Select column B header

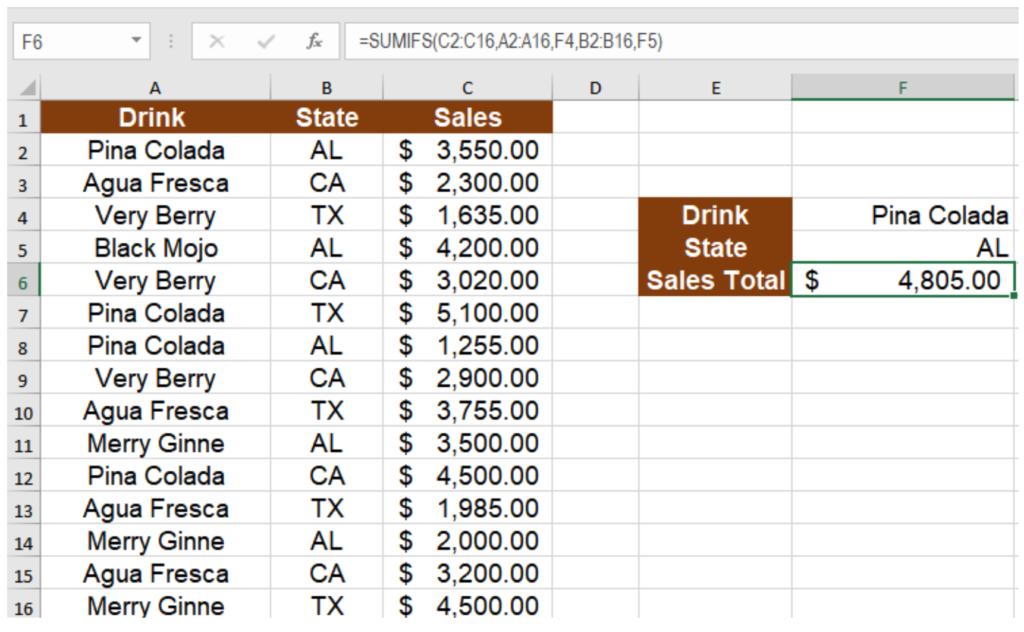[x=326, y=88]
